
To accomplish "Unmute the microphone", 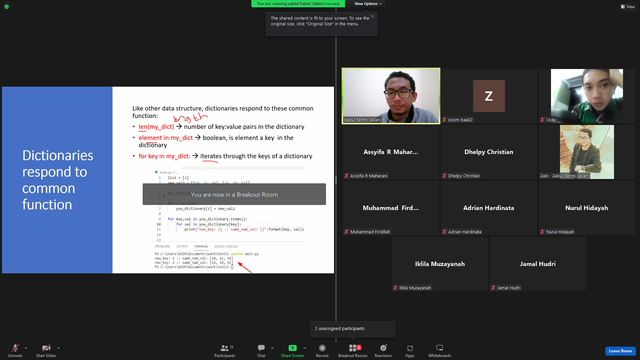I will coord(15,350).
